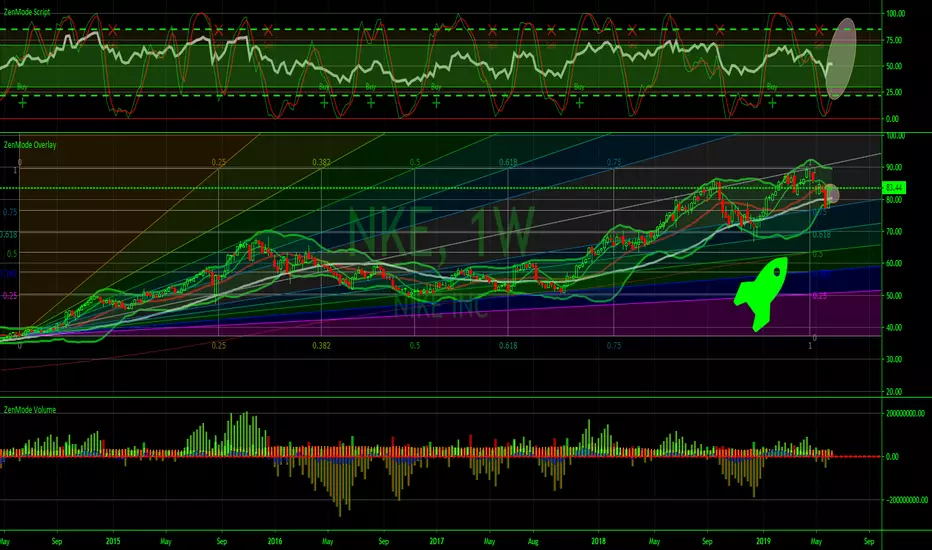Click the 2017 label on the time axis
Image resolution: width=932 pixels, height=550 pixels.
tap(436, 541)
